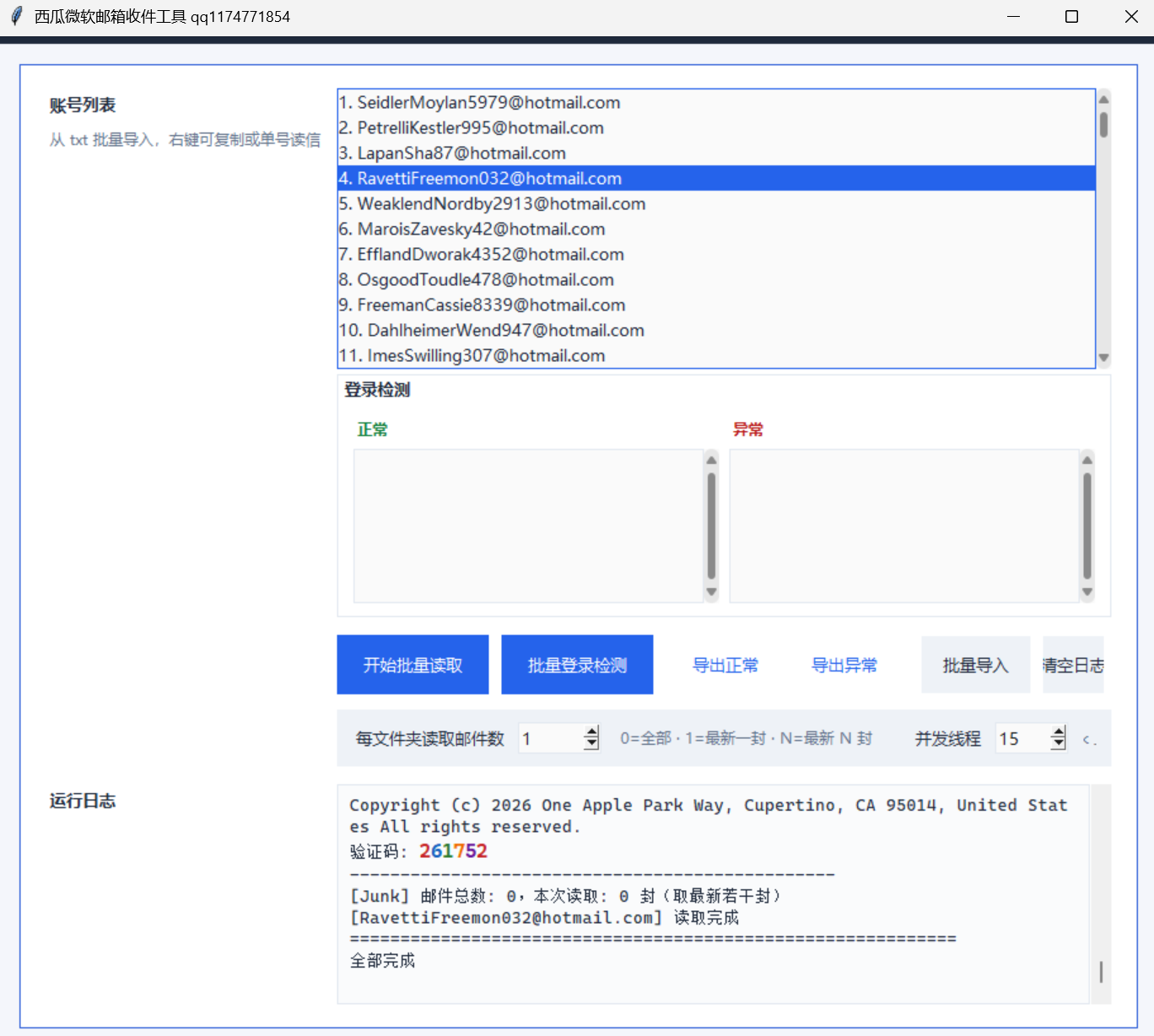1154x1036 pixels.
Task: Click the 正常 panel scrollbar
Action: tap(711, 526)
